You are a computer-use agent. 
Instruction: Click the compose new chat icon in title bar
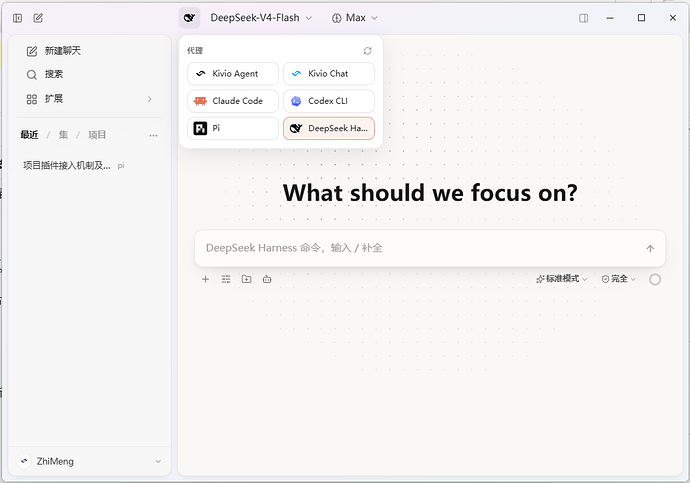[38, 18]
